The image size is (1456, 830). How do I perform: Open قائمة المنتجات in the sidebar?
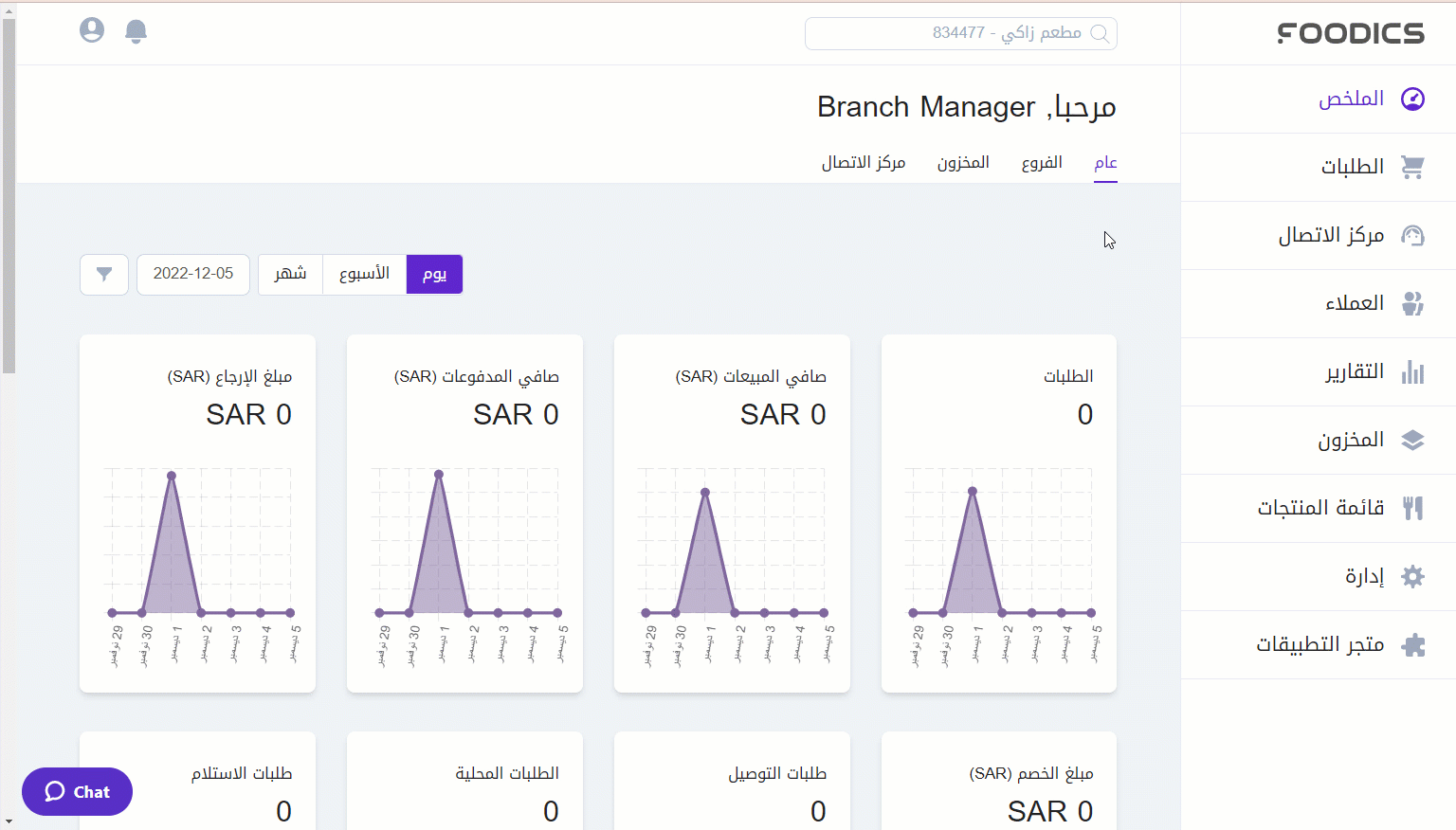[1319, 508]
